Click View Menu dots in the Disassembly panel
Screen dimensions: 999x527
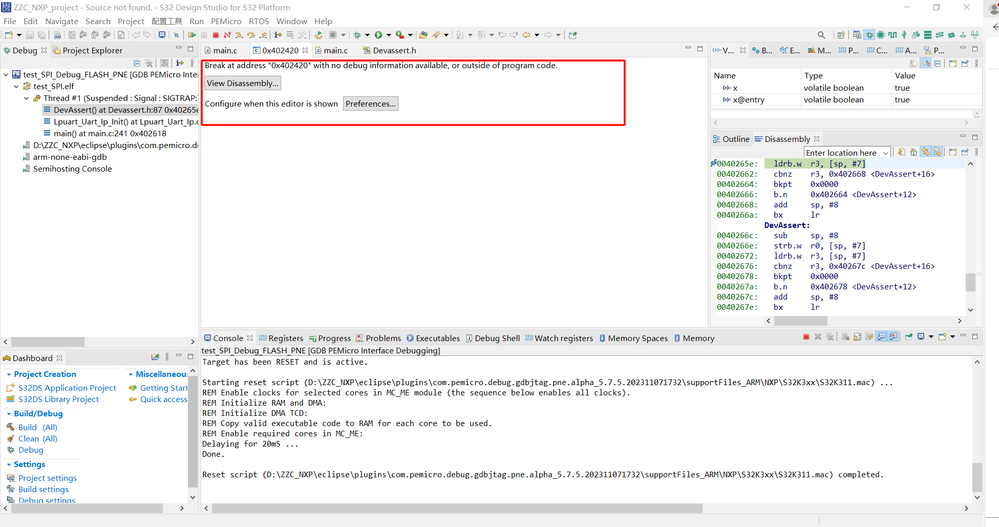click(x=976, y=152)
